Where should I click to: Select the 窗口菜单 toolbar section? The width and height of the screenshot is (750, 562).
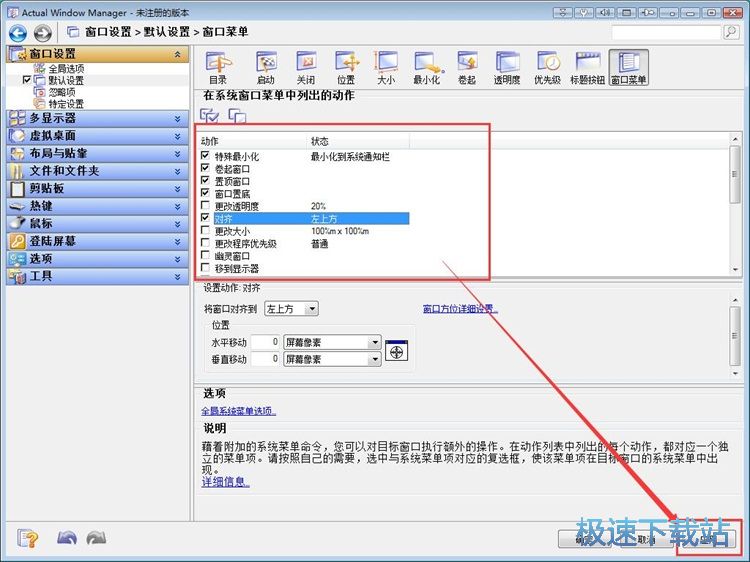[629, 68]
